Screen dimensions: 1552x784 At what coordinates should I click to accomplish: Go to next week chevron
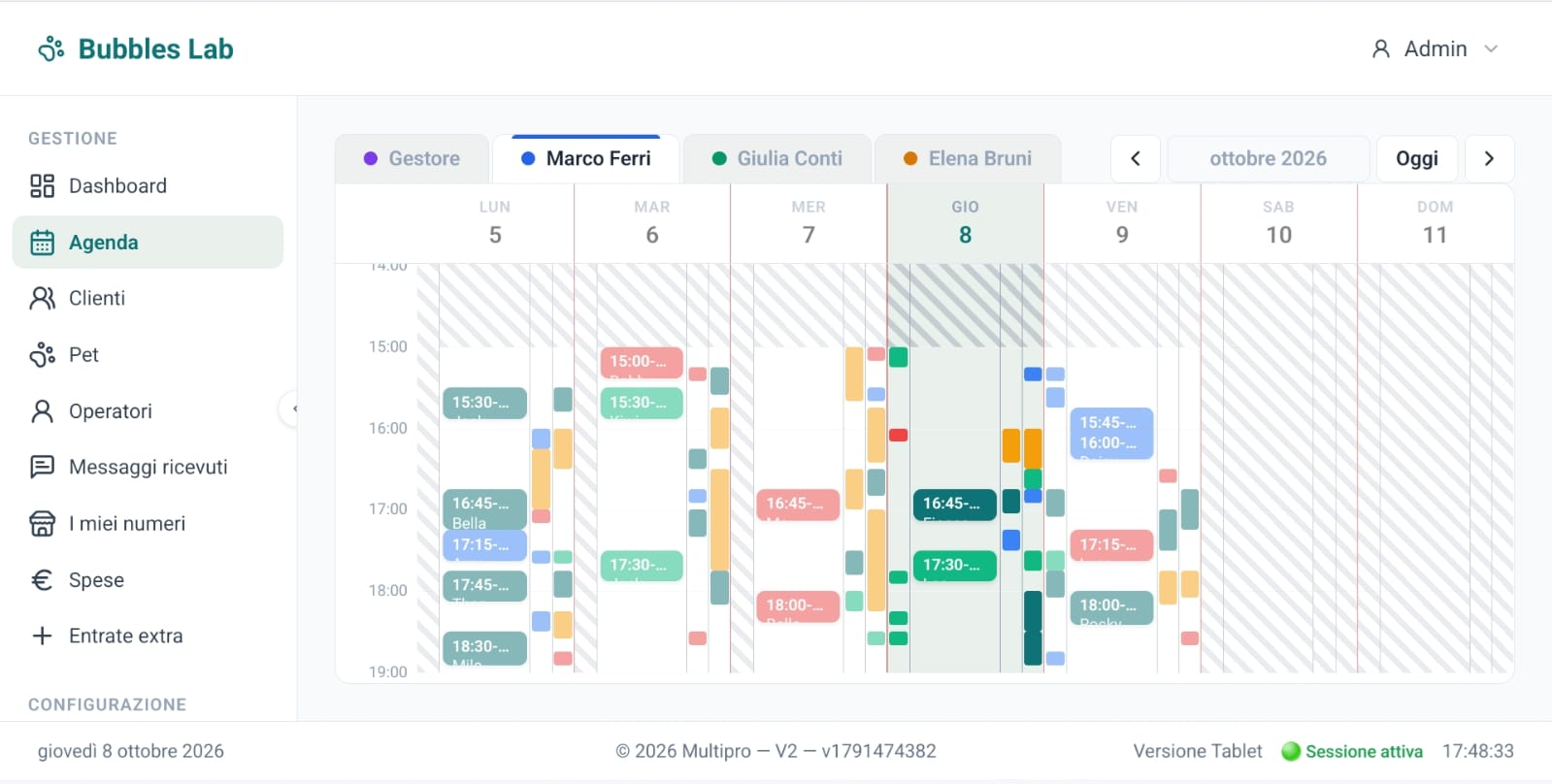click(x=1489, y=158)
